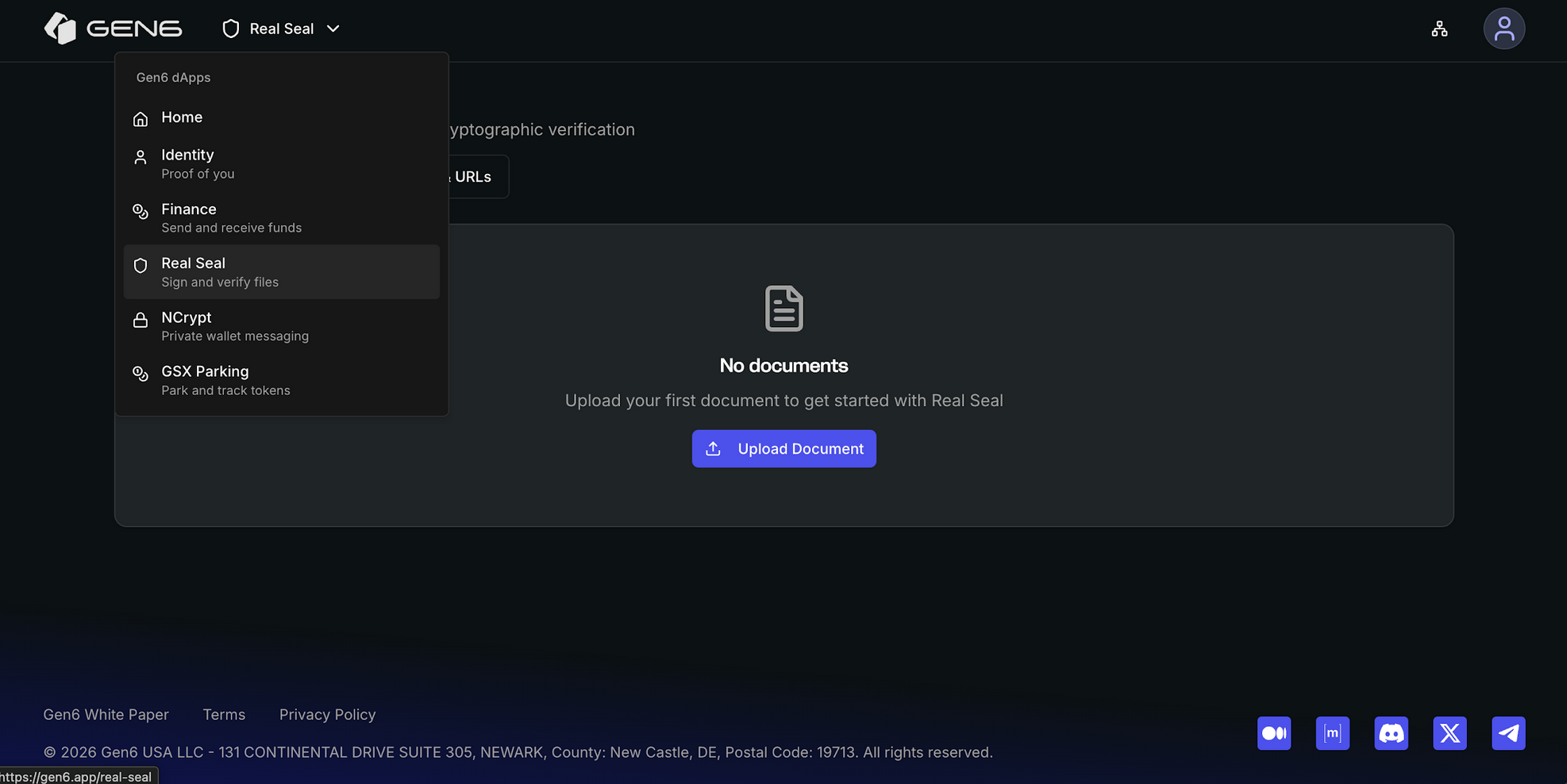The height and width of the screenshot is (784, 1567).
Task: Open the user profile avatar
Action: click(x=1503, y=29)
